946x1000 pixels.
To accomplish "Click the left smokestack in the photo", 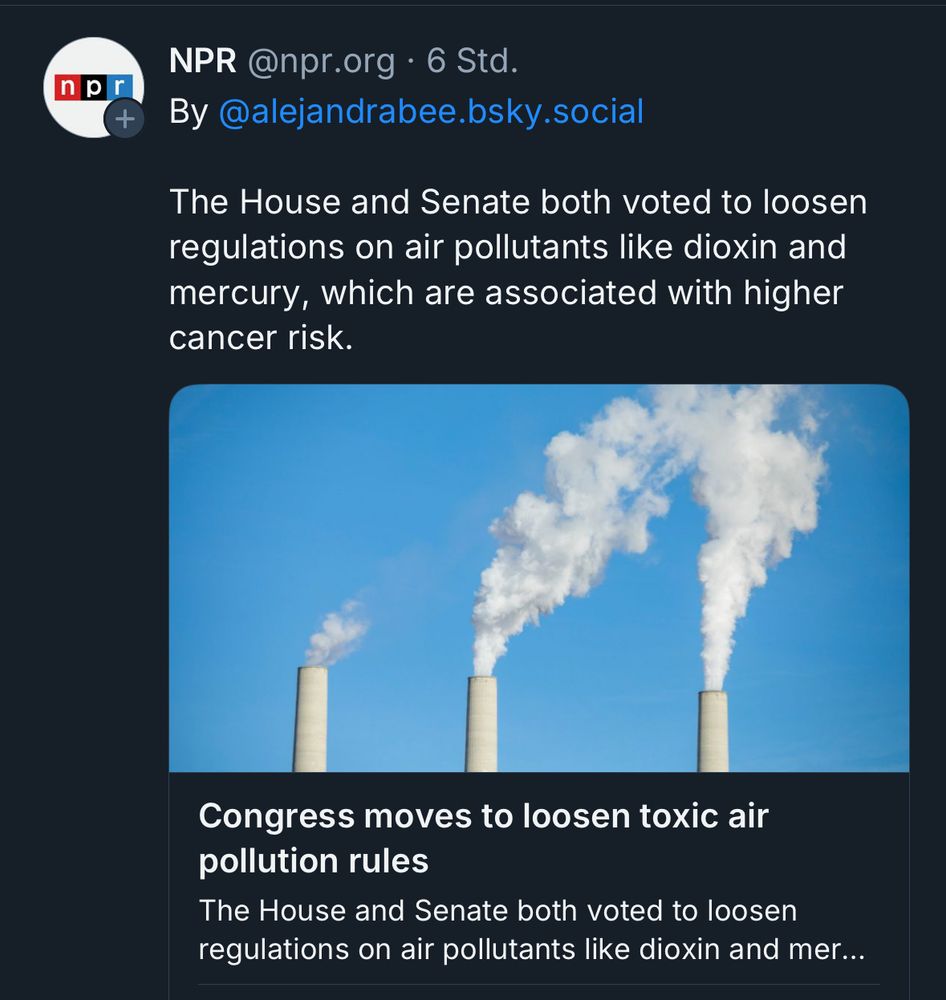I will tap(310, 718).
